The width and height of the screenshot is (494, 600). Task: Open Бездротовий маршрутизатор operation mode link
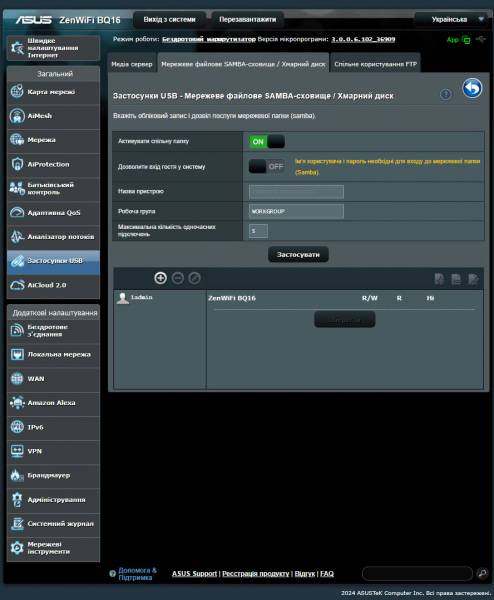[209, 39]
